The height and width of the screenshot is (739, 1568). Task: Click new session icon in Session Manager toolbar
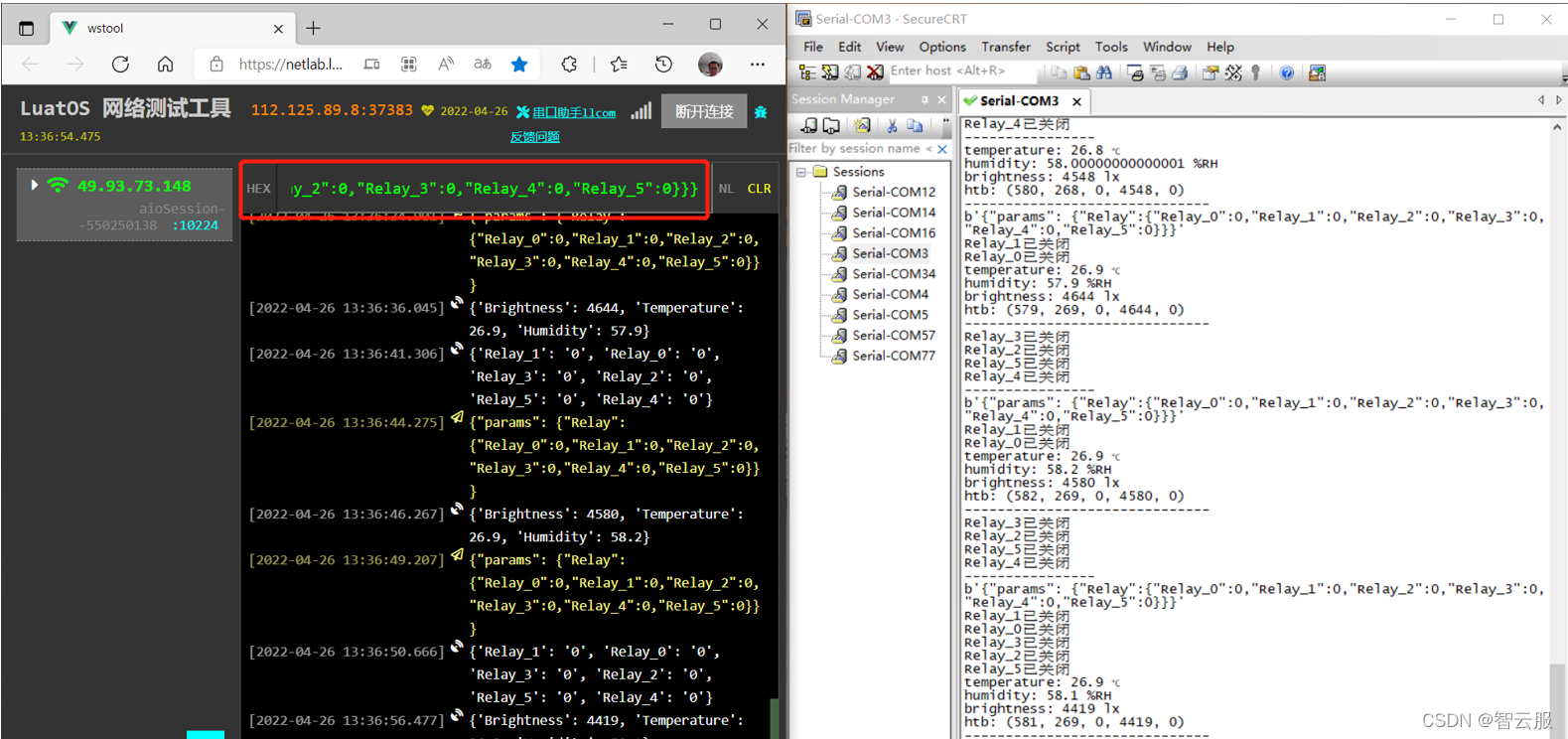tap(862, 125)
